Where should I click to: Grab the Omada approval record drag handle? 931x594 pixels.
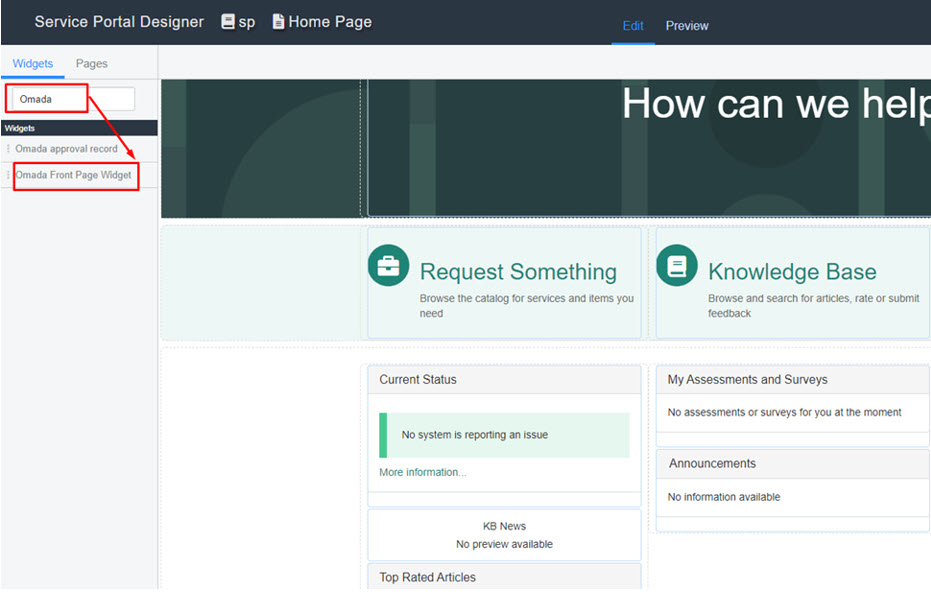coord(8,148)
